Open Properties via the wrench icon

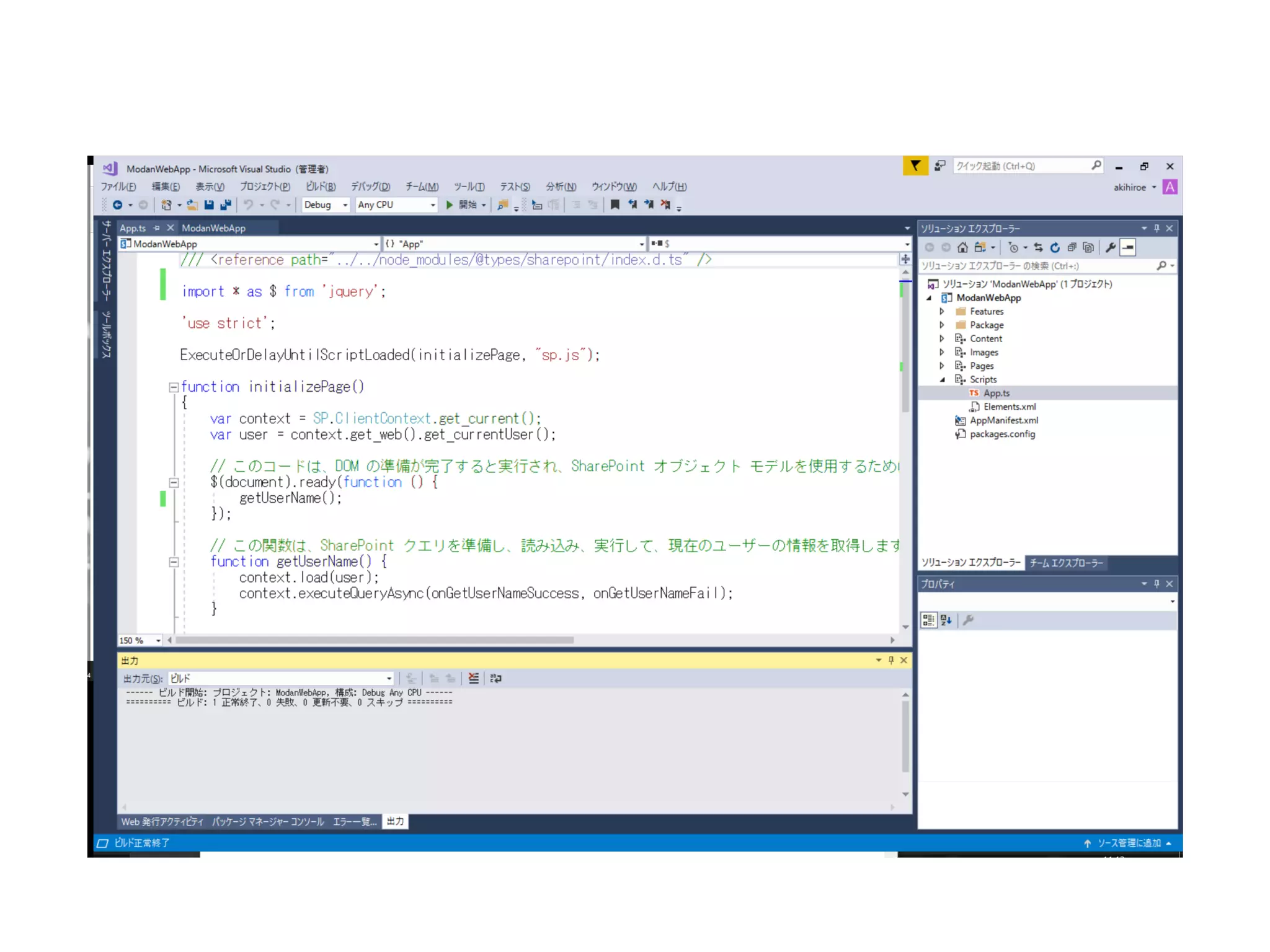pos(1110,248)
